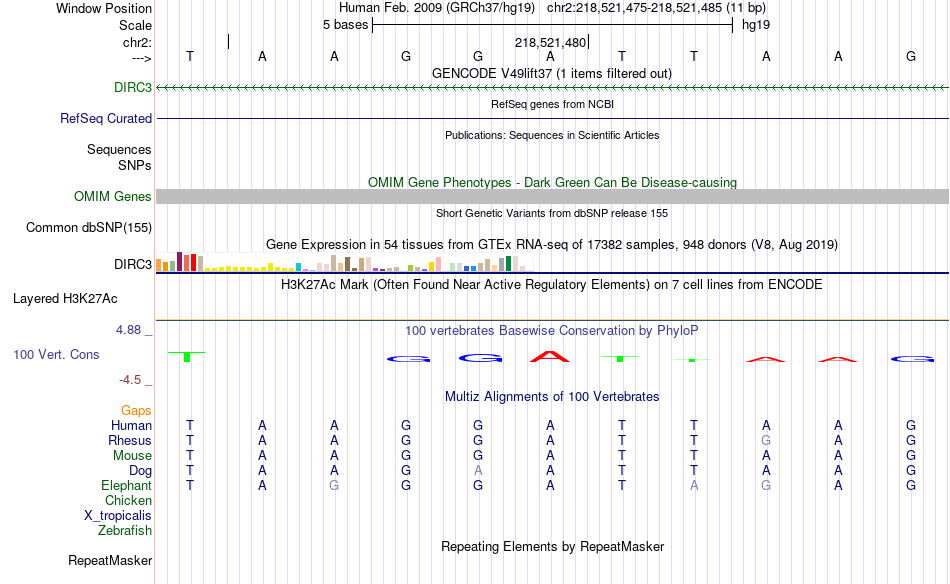The height and width of the screenshot is (584, 950).
Task: Click the RepeatMasker track label
Action: click(x=110, y=560)
